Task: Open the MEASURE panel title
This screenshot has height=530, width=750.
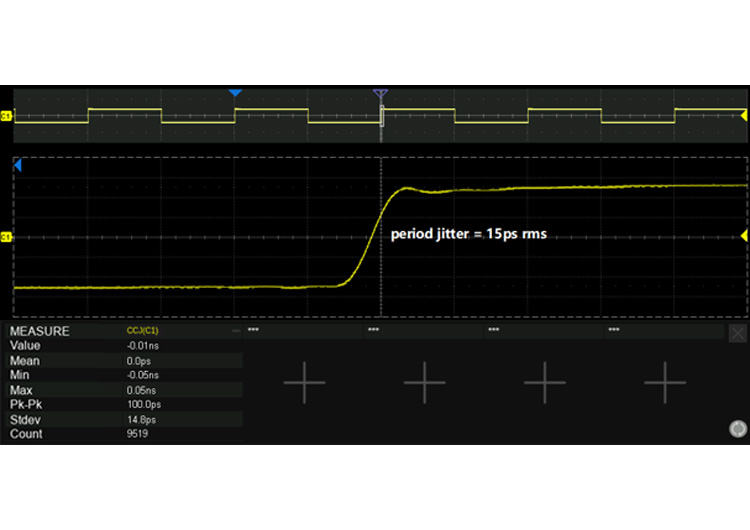Action: [39, 330]
